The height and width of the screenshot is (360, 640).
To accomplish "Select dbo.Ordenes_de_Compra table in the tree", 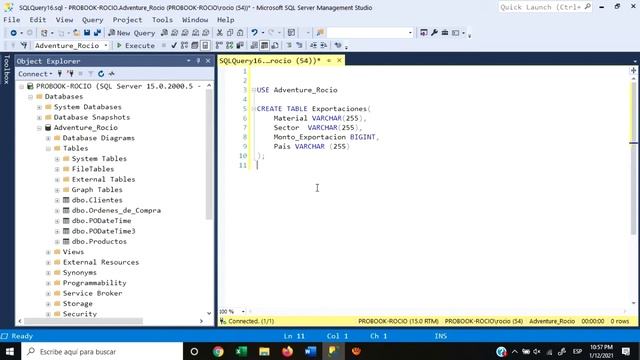I will coord(116,211).
